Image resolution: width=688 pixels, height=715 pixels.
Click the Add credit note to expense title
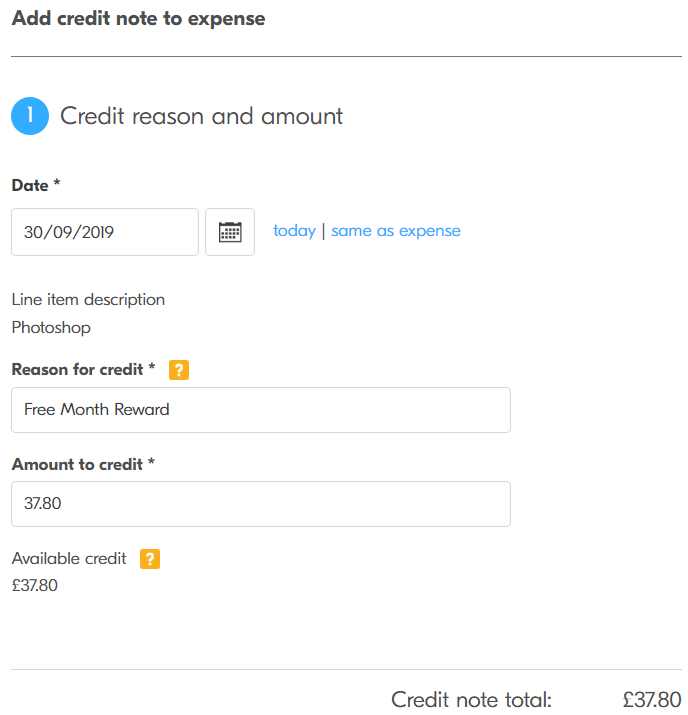click(138, 19)
